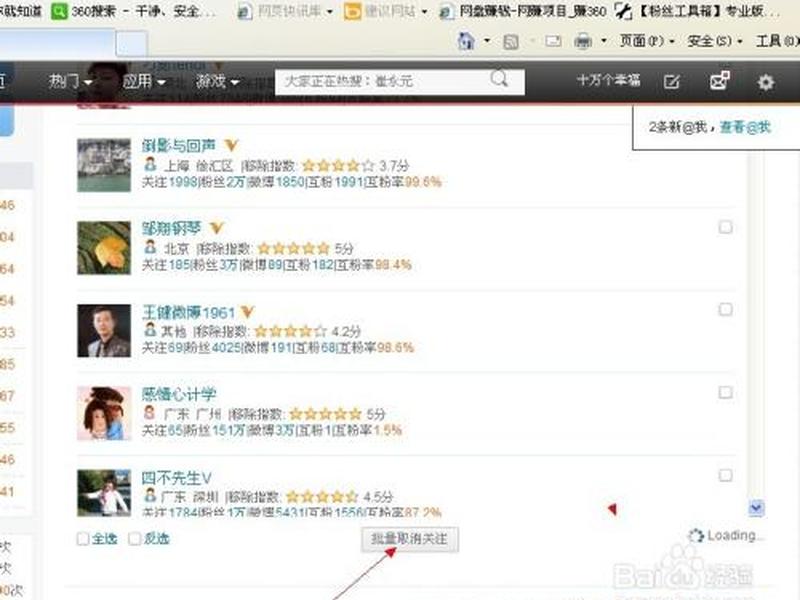Image resolution: width=800 pixels, height=600 pixels.
Task: Open the messages envelope icon
Action: [x=719, y=81]
